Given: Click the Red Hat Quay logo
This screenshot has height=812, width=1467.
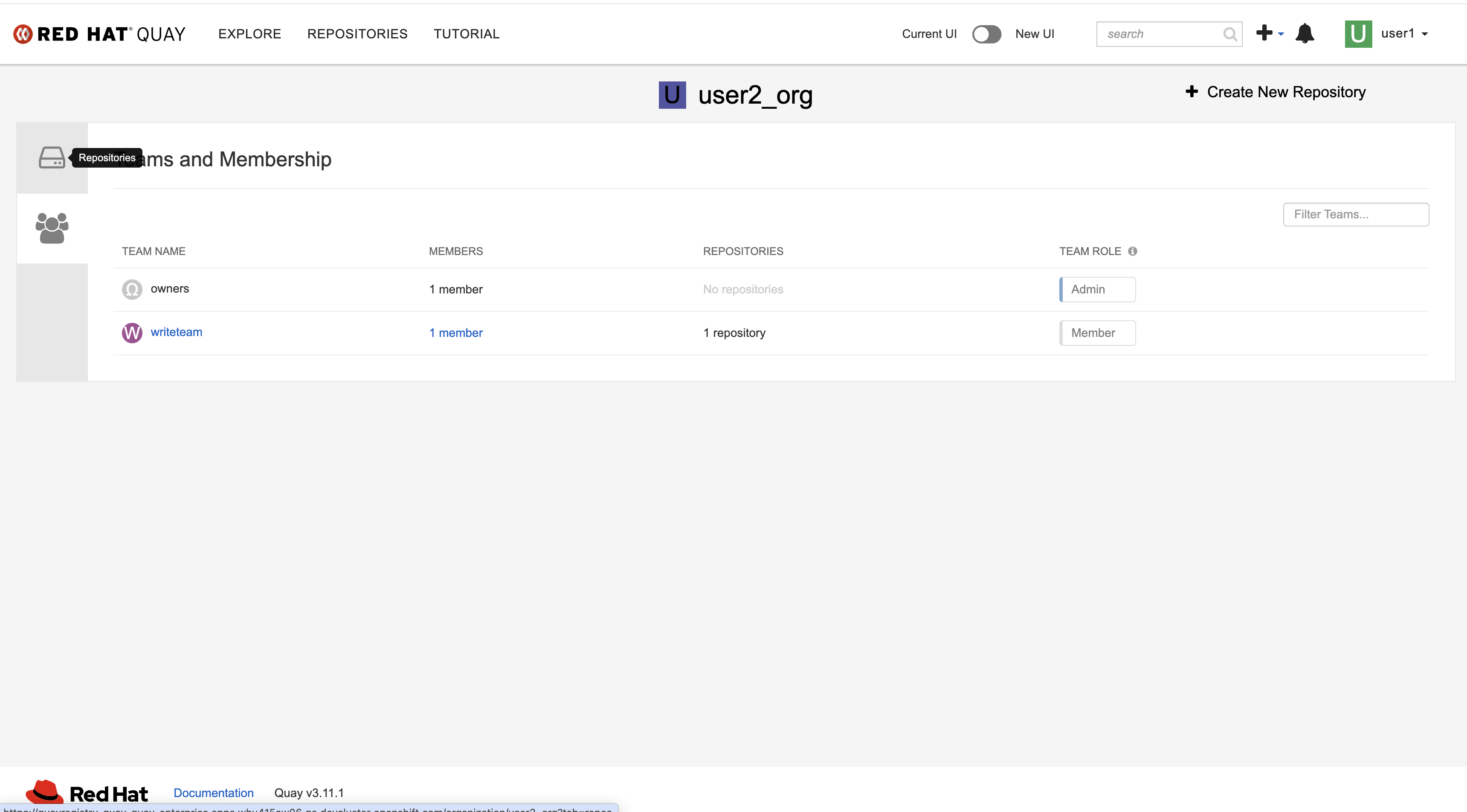Looking at the screenshot, I should click(100, 34).
